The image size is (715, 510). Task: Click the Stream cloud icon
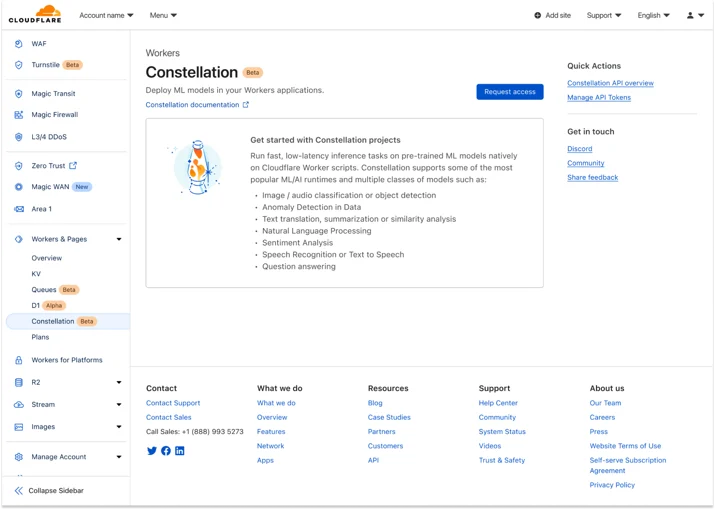[19, 405]
